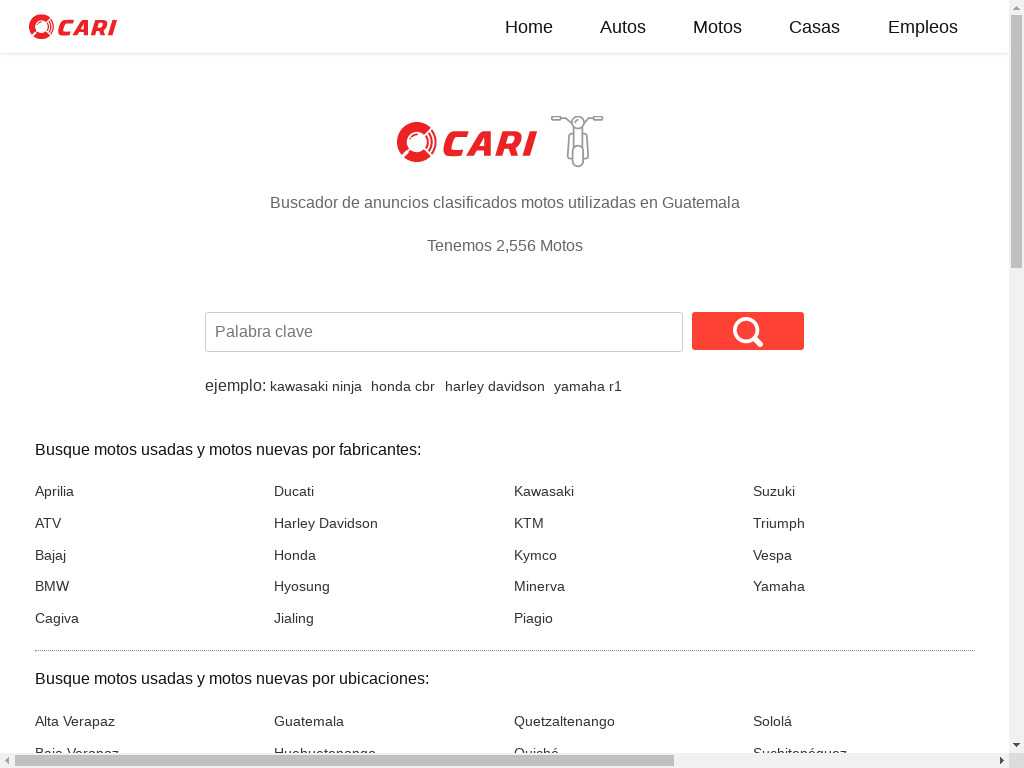
Task: Select Harley Davidson in manufacturer list
Action: pyautogui.click(x=325, y=523)
